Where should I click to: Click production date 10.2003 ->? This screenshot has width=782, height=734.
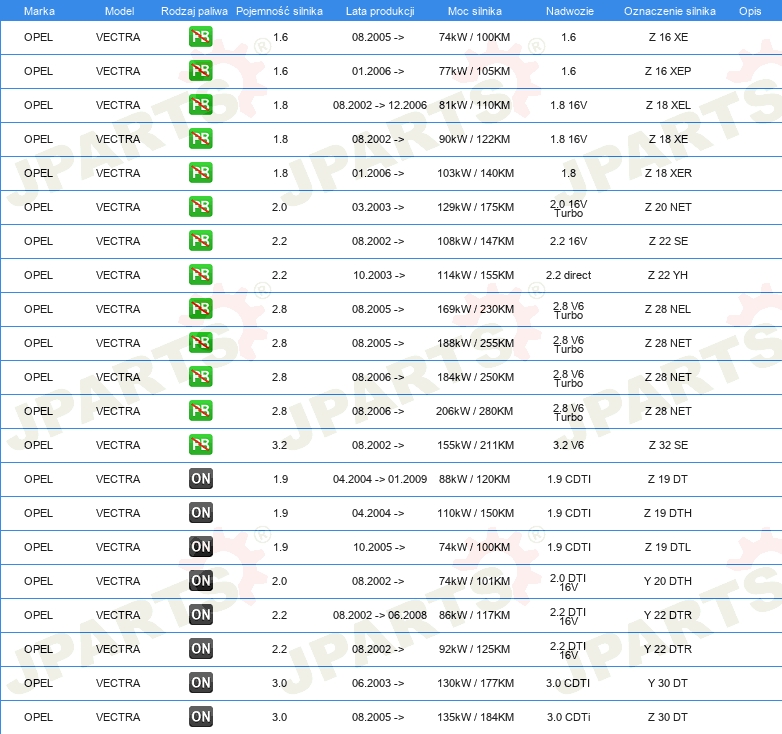click(x=379, y=275)
